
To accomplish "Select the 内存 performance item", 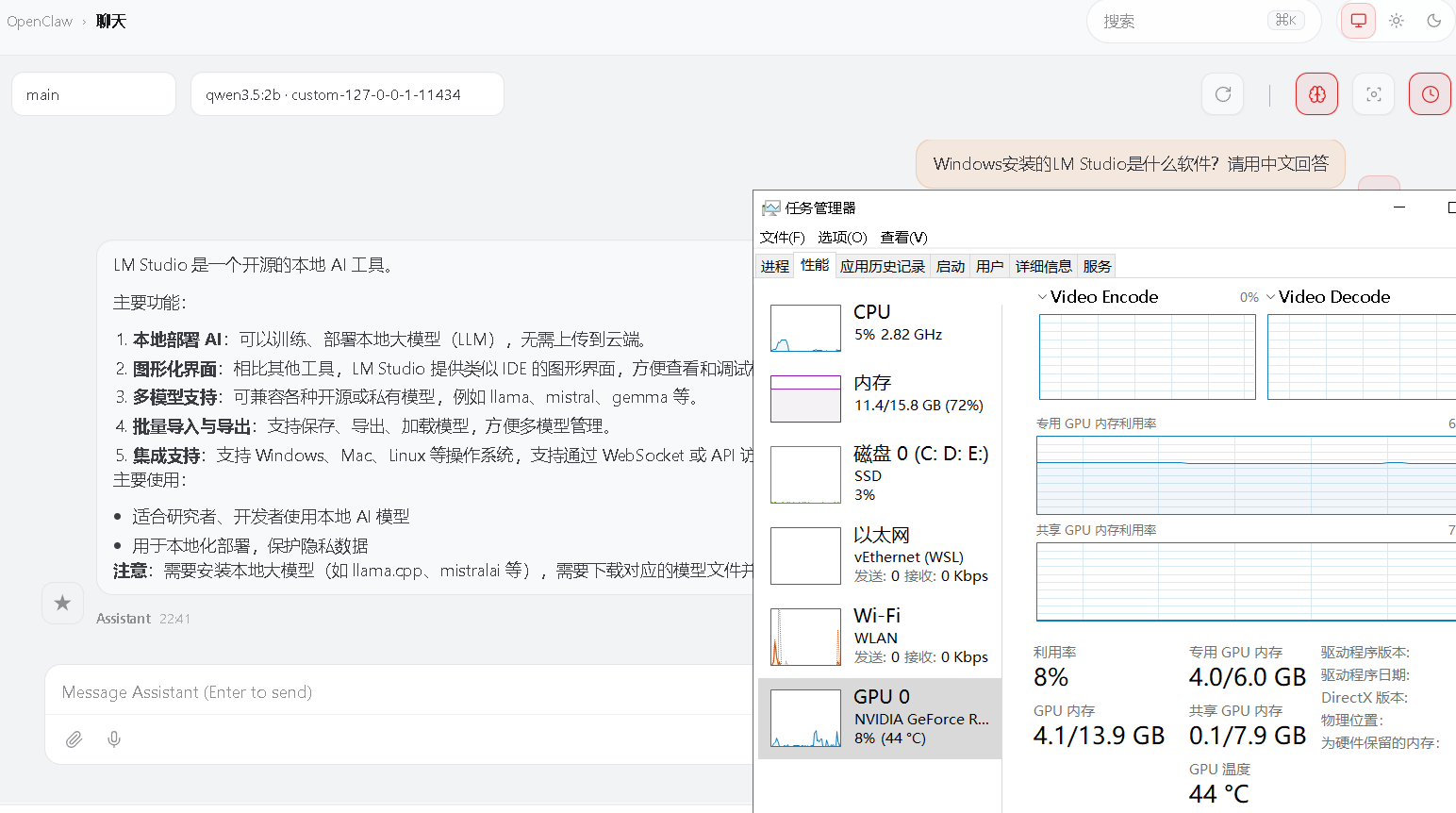I will (880, 397).
